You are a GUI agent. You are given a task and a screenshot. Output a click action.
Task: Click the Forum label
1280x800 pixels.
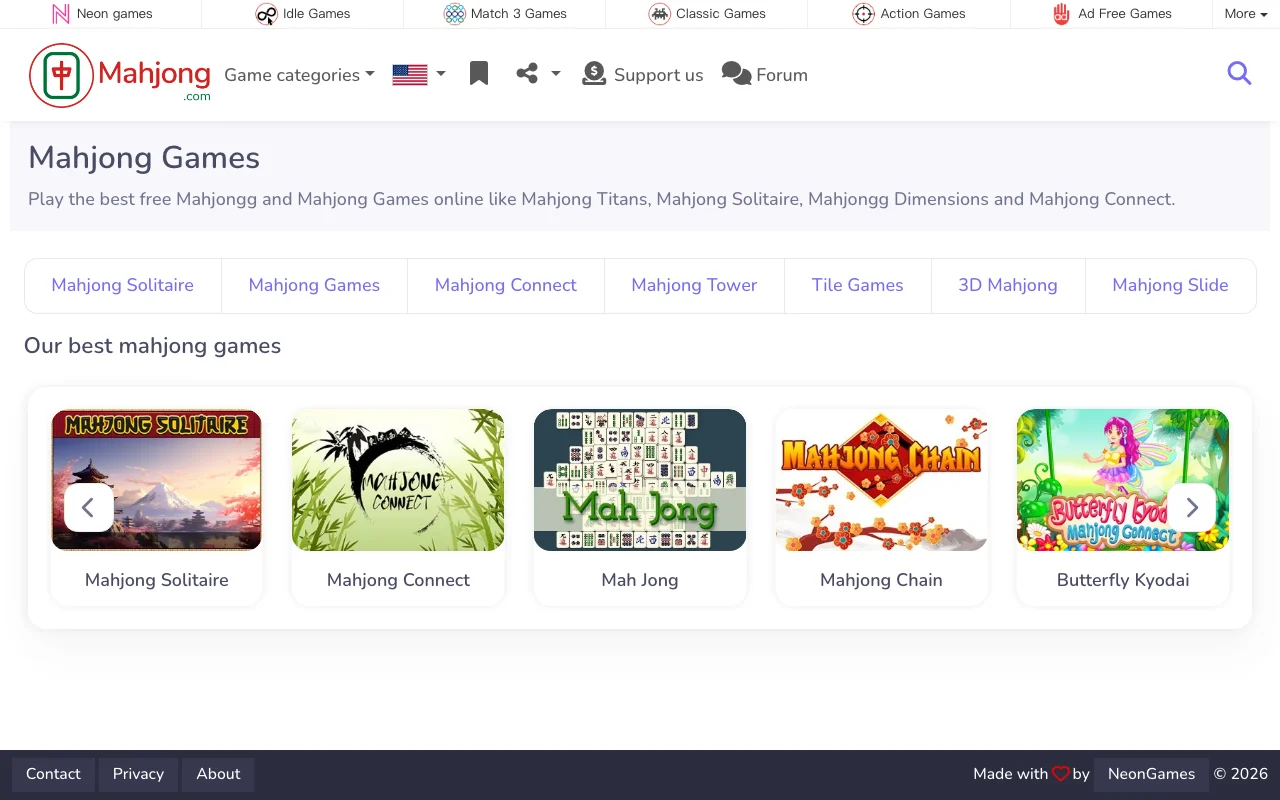[782, 75]
